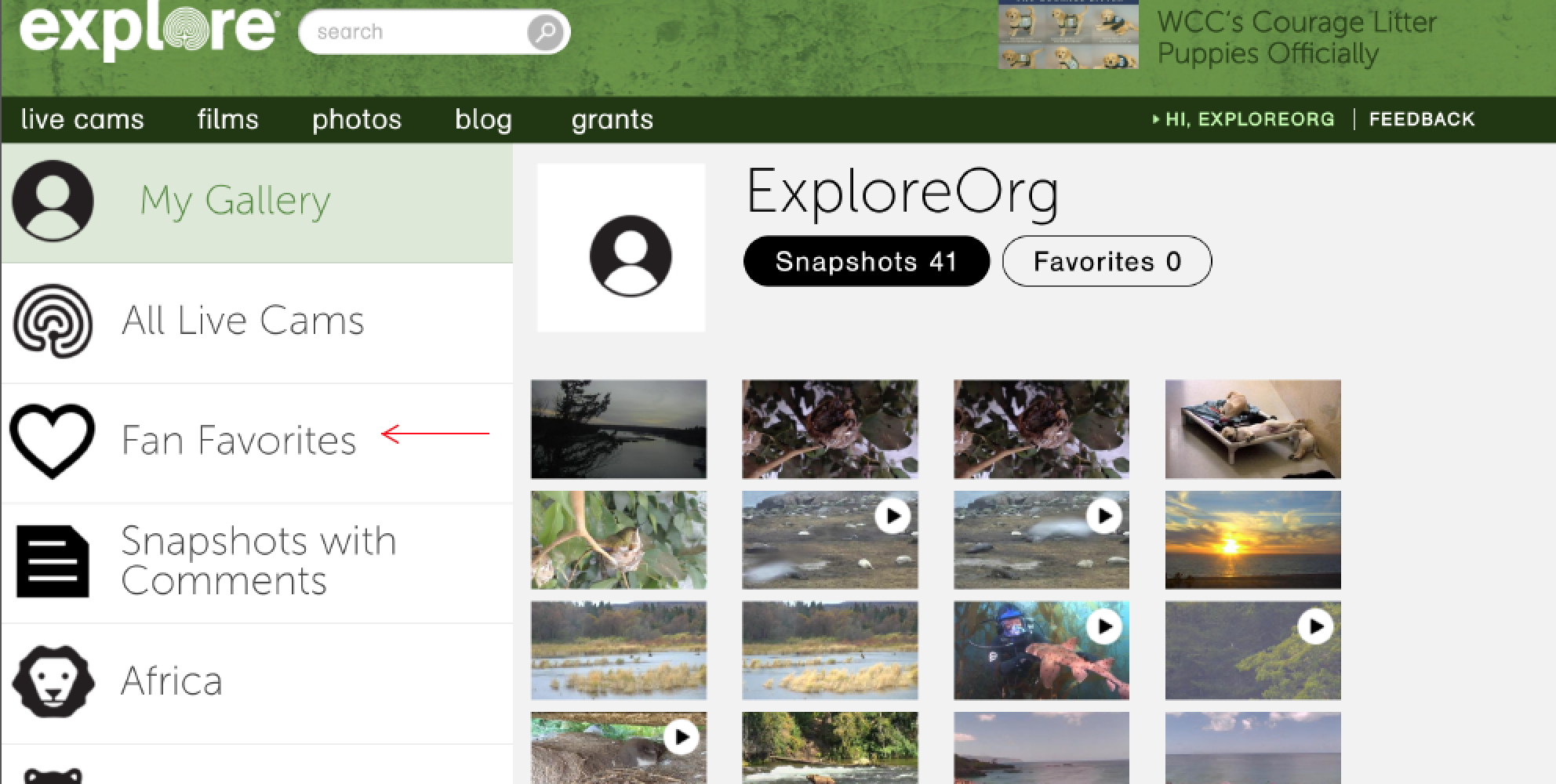Open the sunset ocean snapshot thumbnail
This screenshot has width=1556, height=784.
(x=1252, y=539)
